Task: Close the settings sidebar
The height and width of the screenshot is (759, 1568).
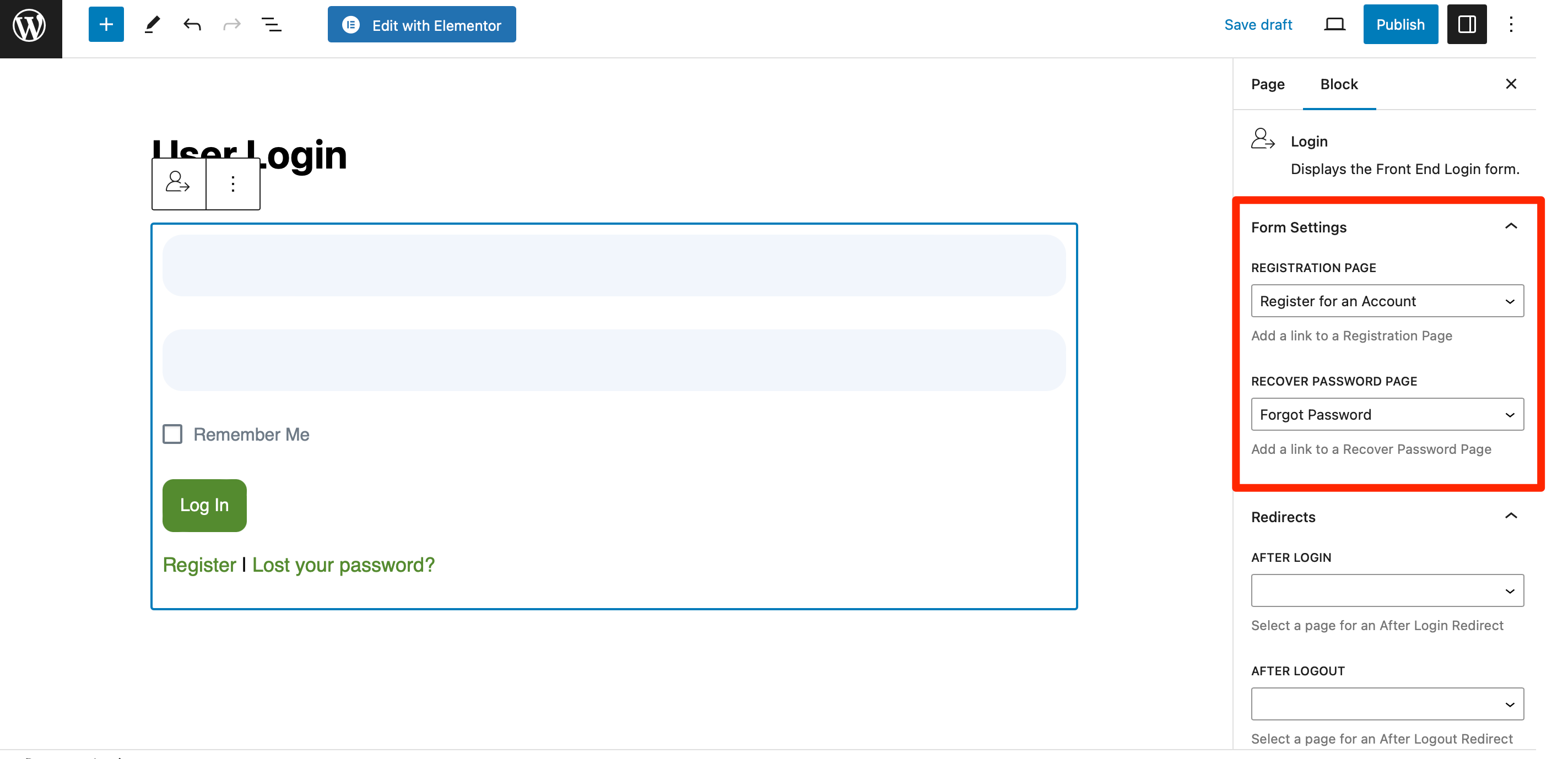Action: (x=1511, y=84)
